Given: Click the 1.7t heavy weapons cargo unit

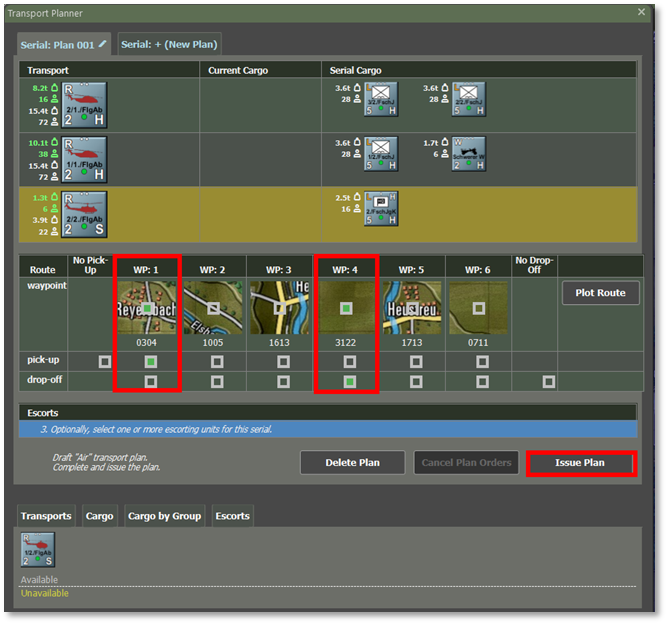Looking at the screenshot, I should 468,154.
